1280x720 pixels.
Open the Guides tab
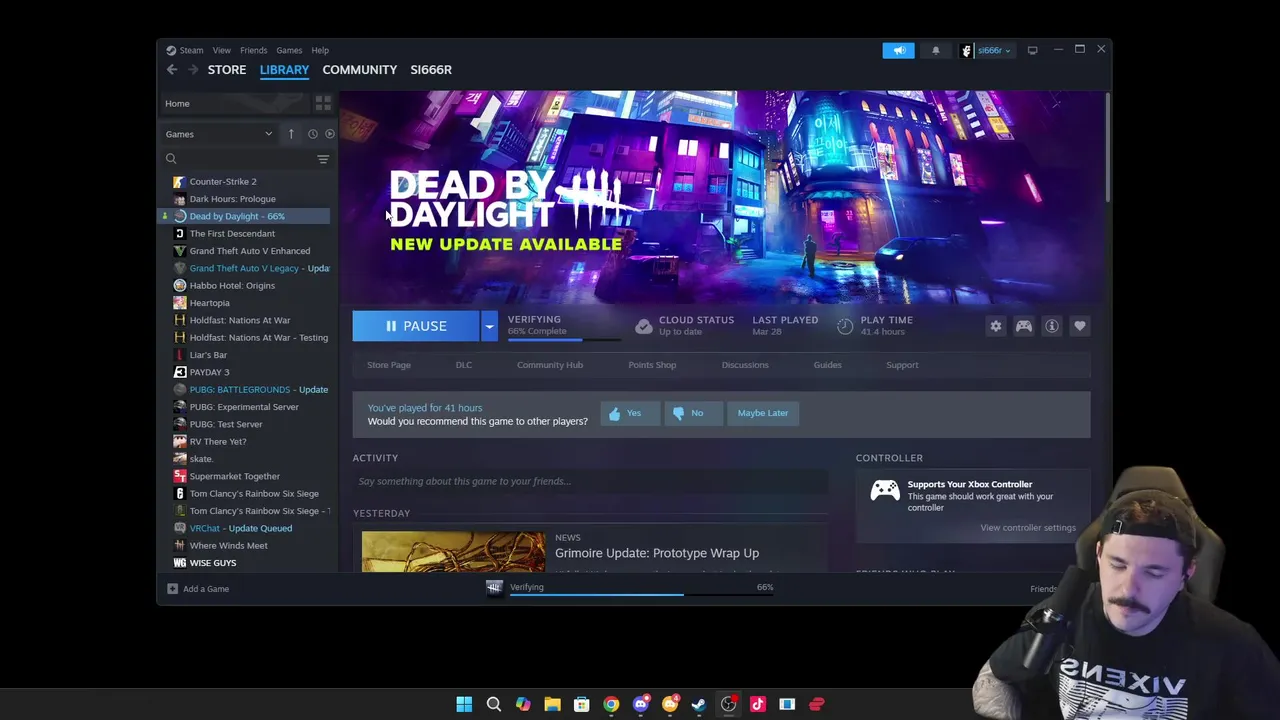point(827,365)
